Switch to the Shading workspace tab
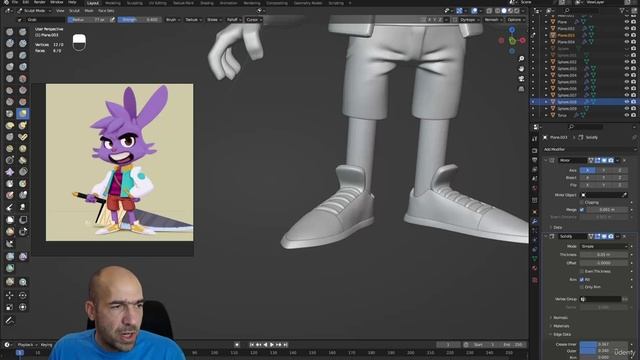Viewport: 640px width, 360px height. [207, 3]
